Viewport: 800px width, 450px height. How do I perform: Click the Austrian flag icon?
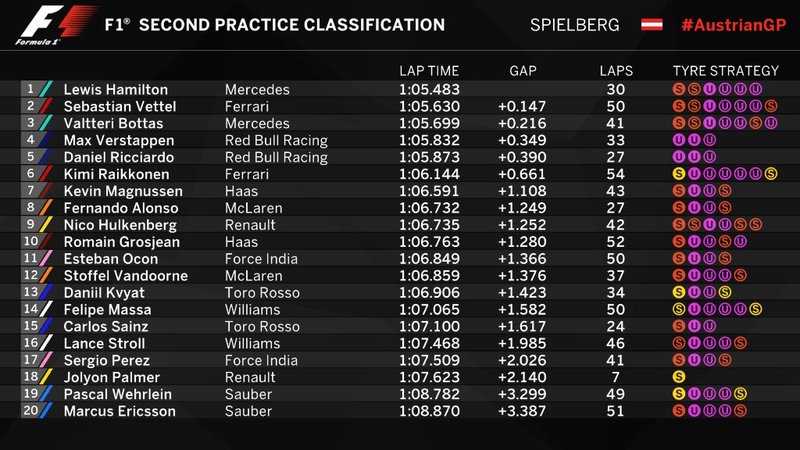652,24
